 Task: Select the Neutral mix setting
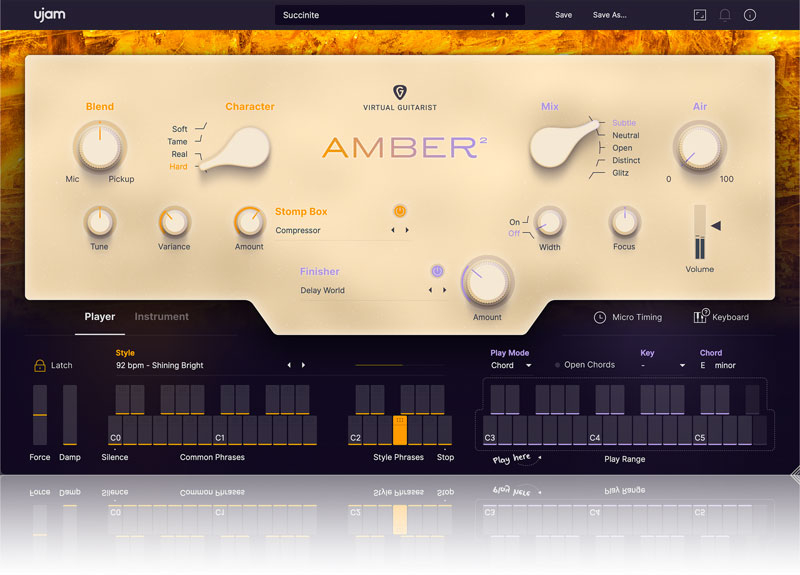pyautogui.click(x=625, y=135)
